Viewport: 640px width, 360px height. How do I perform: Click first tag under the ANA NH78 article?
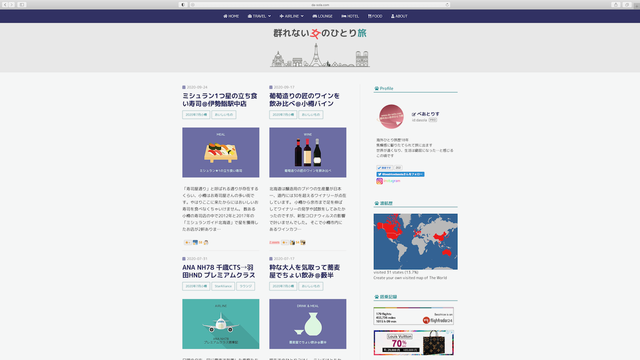click(x=196, y=286)
